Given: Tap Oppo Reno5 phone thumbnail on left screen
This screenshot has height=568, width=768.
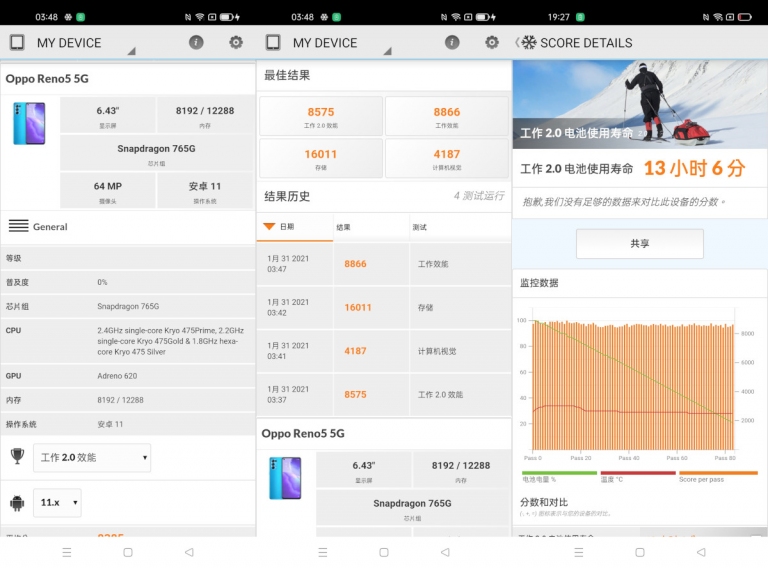Looking at the screenshot, I should coord(29,123).
